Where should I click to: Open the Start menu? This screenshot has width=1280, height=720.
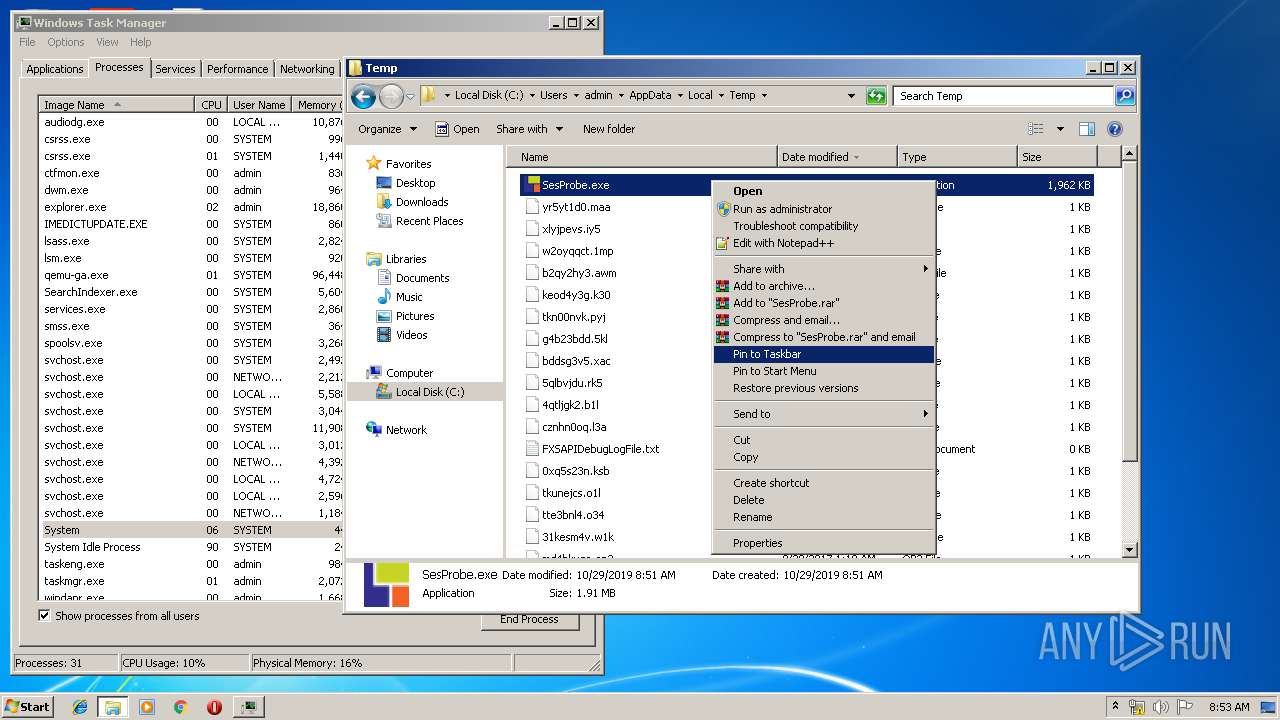pyautogui.click(x=28, y=707)
